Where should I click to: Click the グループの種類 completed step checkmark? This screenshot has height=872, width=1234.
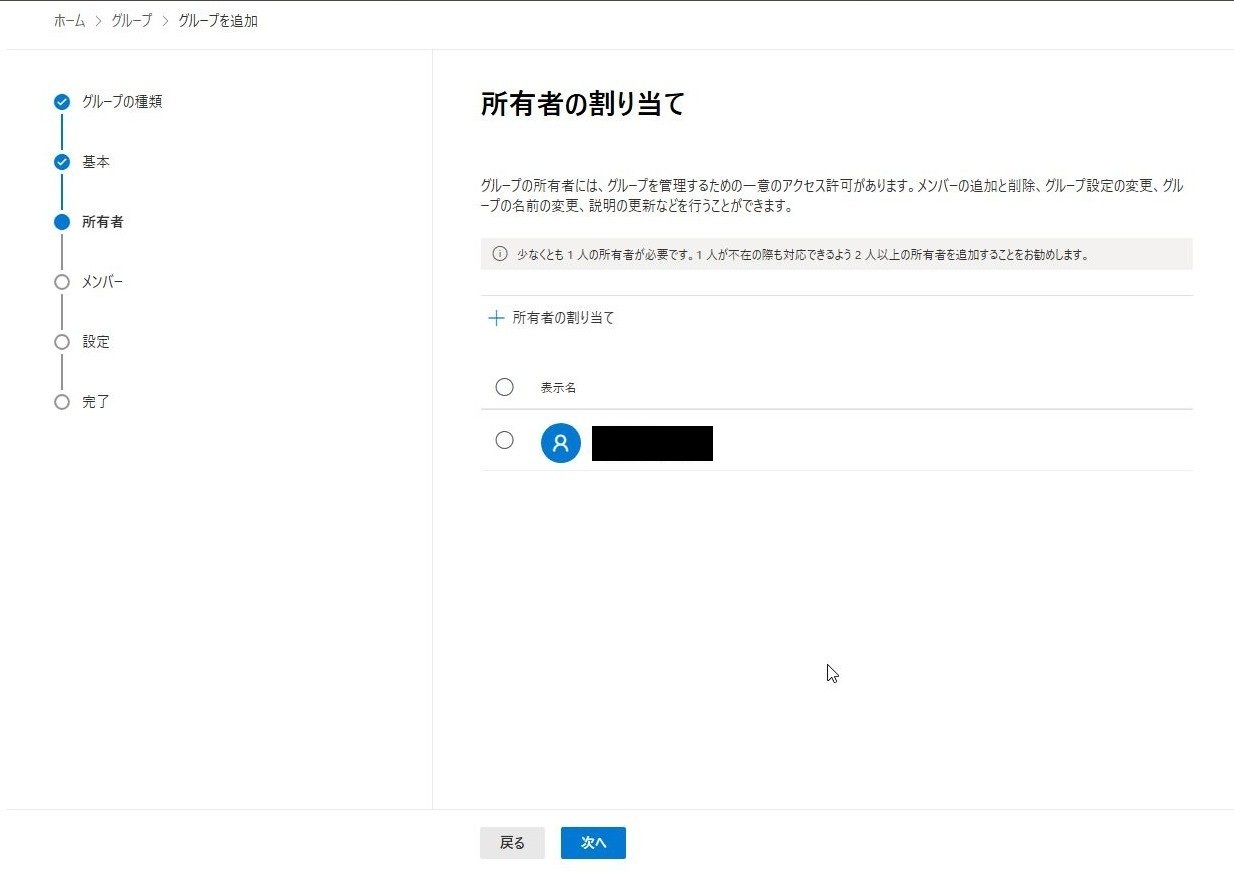(62, 102)
